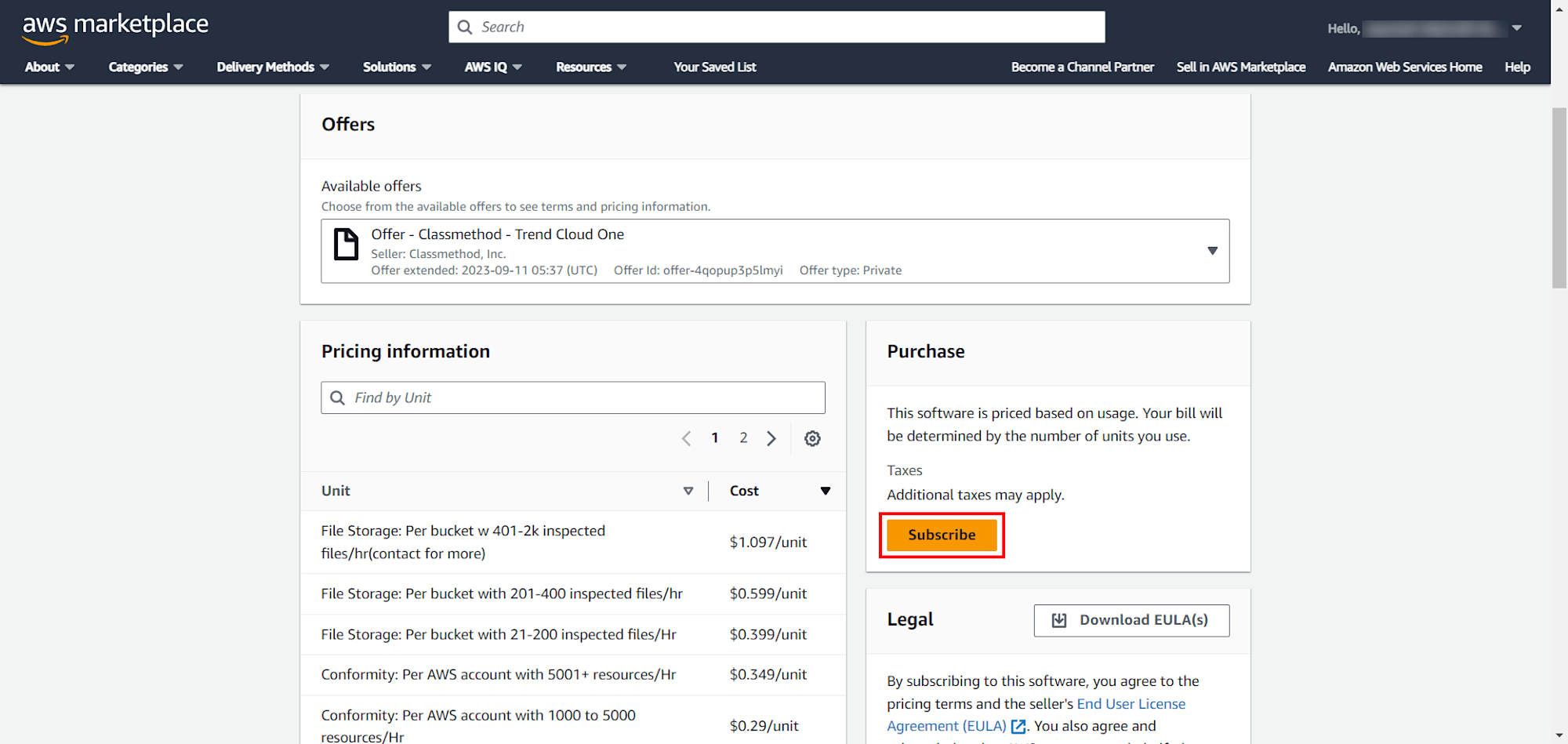This screenshot has height=744, width=1568.
Task: Click 'Seller: Classmethod, Inc.' text
Action: coord(438,254)
